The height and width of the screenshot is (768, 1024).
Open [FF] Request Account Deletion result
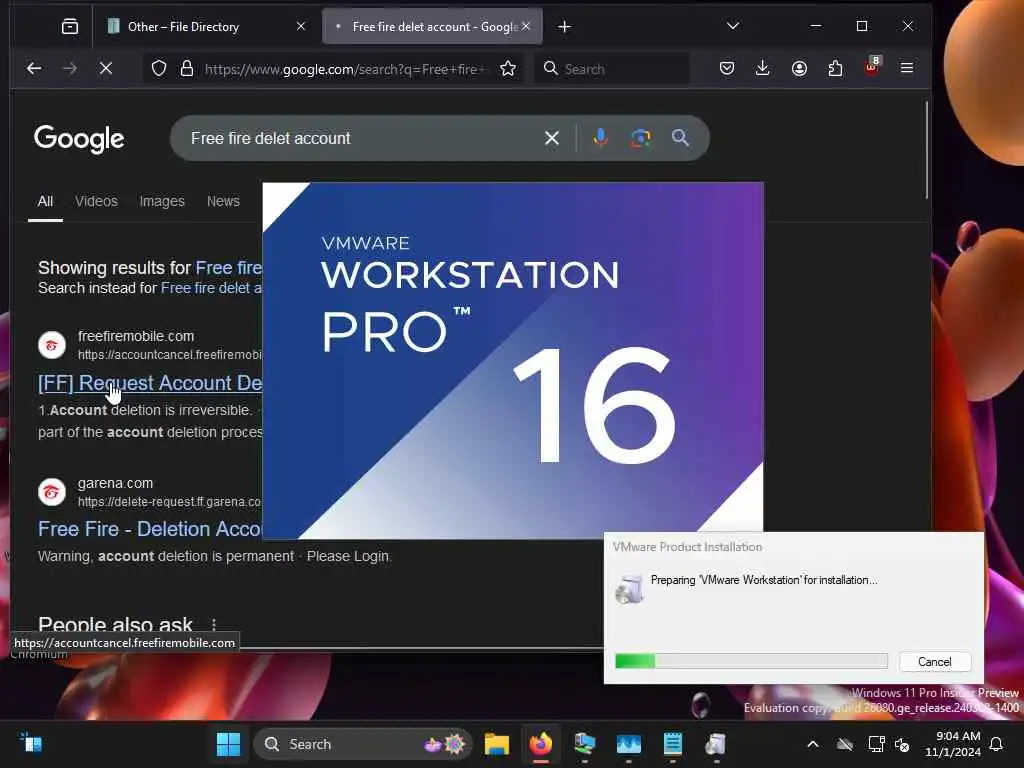(x=150, y=383)
